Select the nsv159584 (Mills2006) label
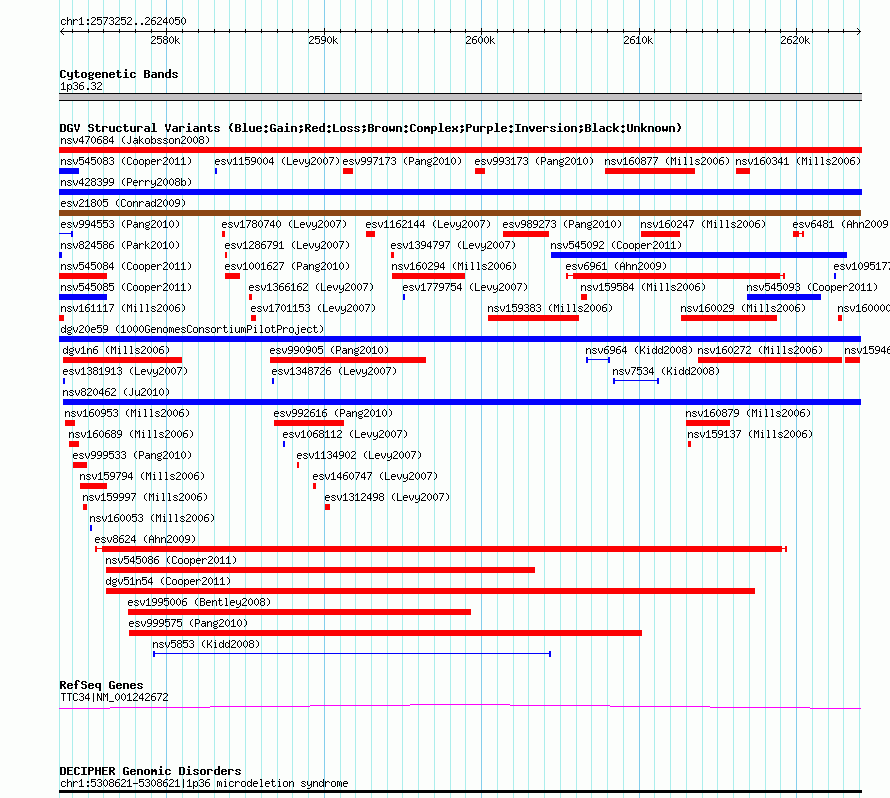 [643, 287]
